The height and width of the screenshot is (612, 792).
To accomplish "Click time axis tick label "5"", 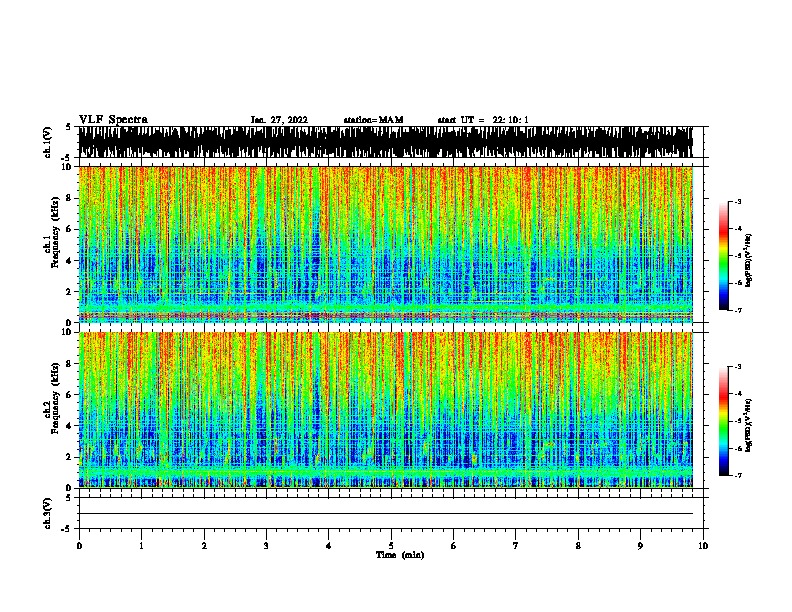I will click(x=391, y=546).
